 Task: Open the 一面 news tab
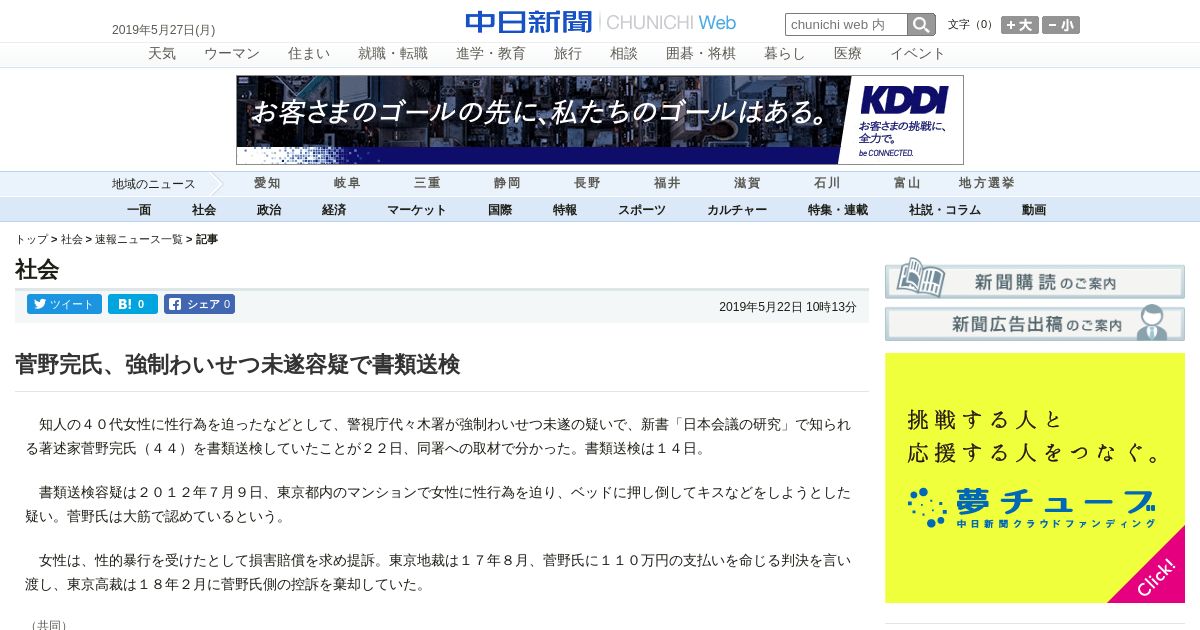[x=139, y=210]
